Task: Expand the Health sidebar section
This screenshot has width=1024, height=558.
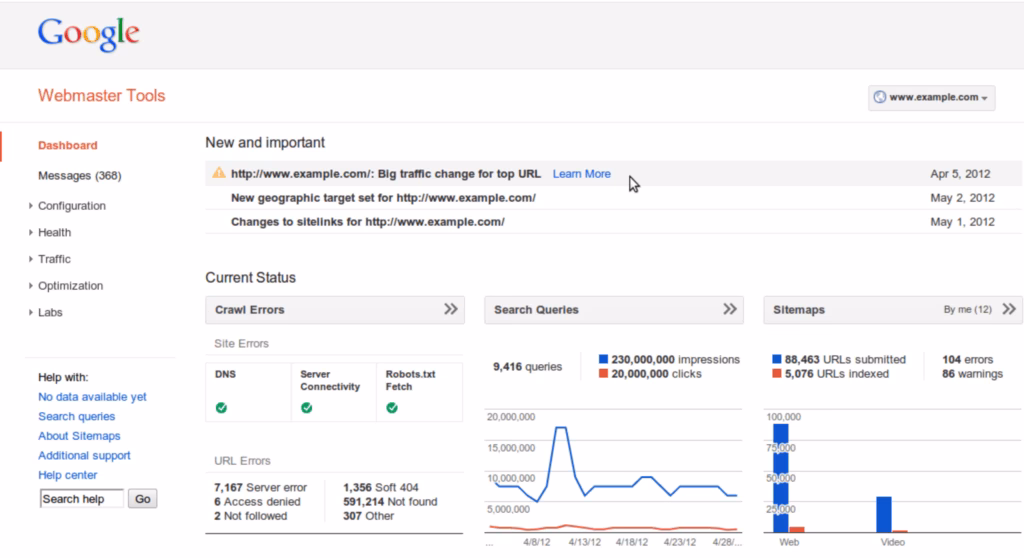Action: (x=54, y=232)
